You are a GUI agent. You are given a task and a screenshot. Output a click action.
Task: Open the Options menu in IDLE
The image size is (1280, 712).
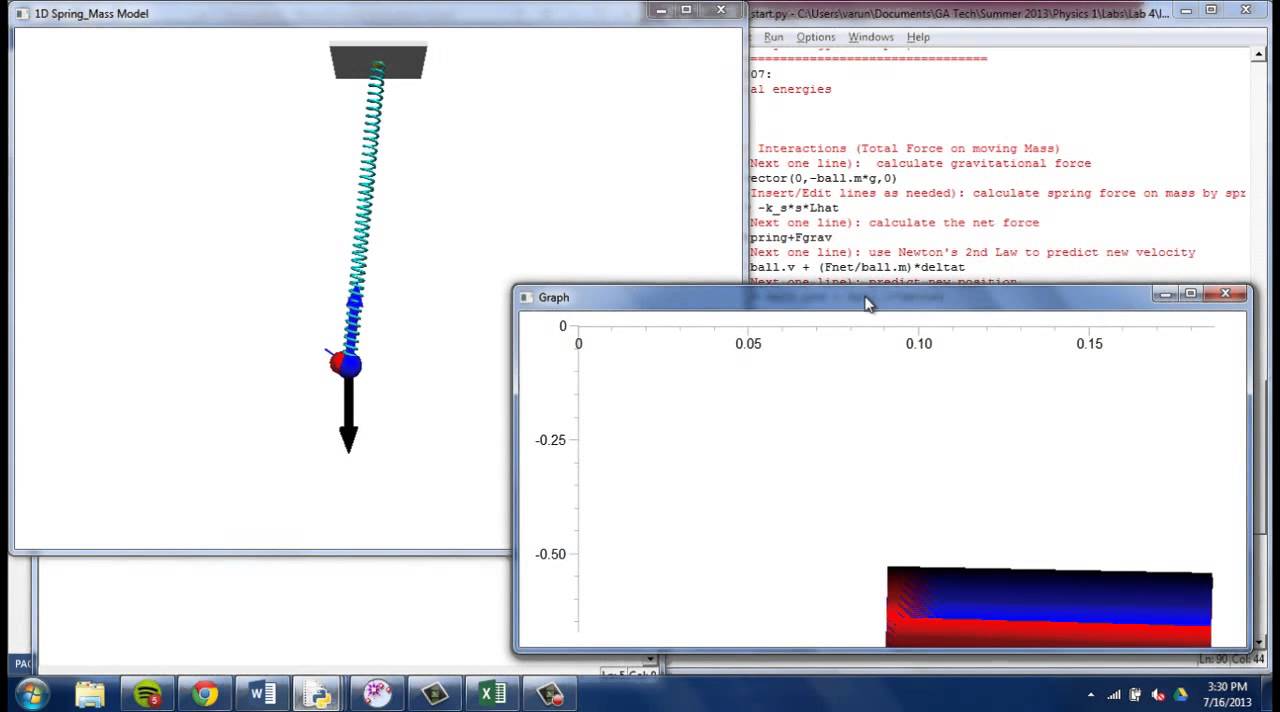[816, 37]
